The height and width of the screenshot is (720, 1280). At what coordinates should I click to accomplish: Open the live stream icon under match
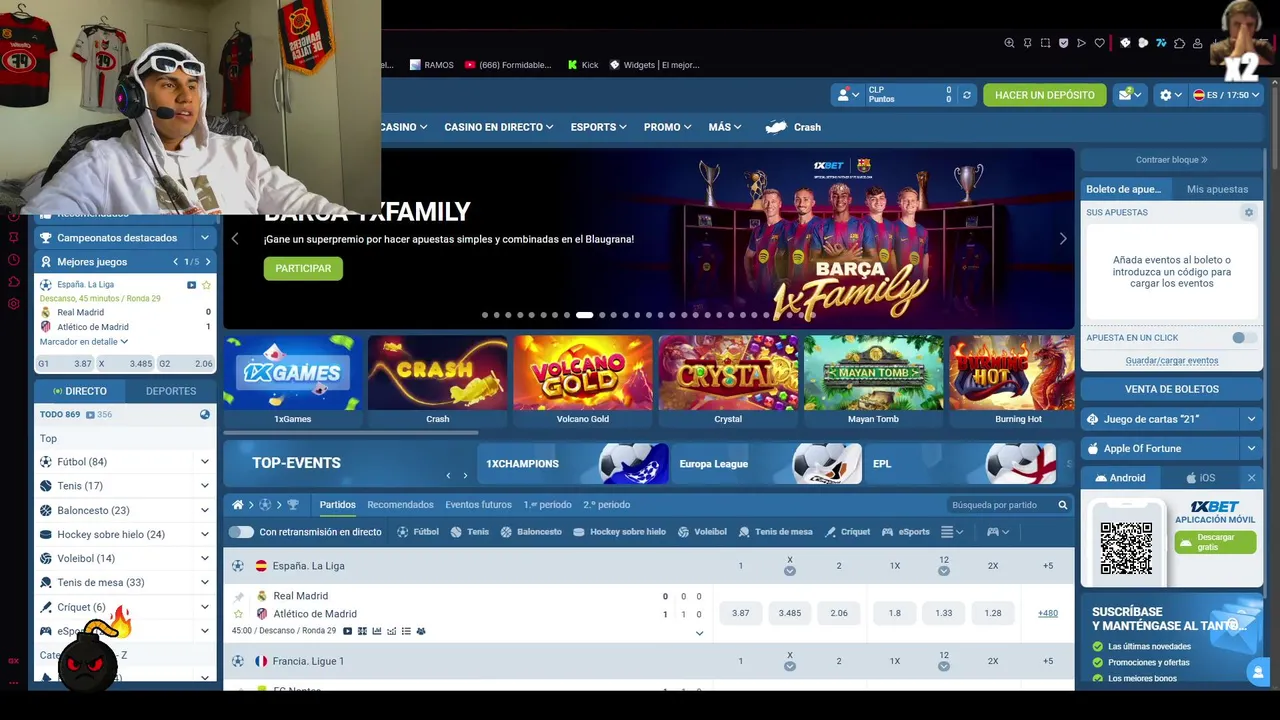click(x=347, y=631)
